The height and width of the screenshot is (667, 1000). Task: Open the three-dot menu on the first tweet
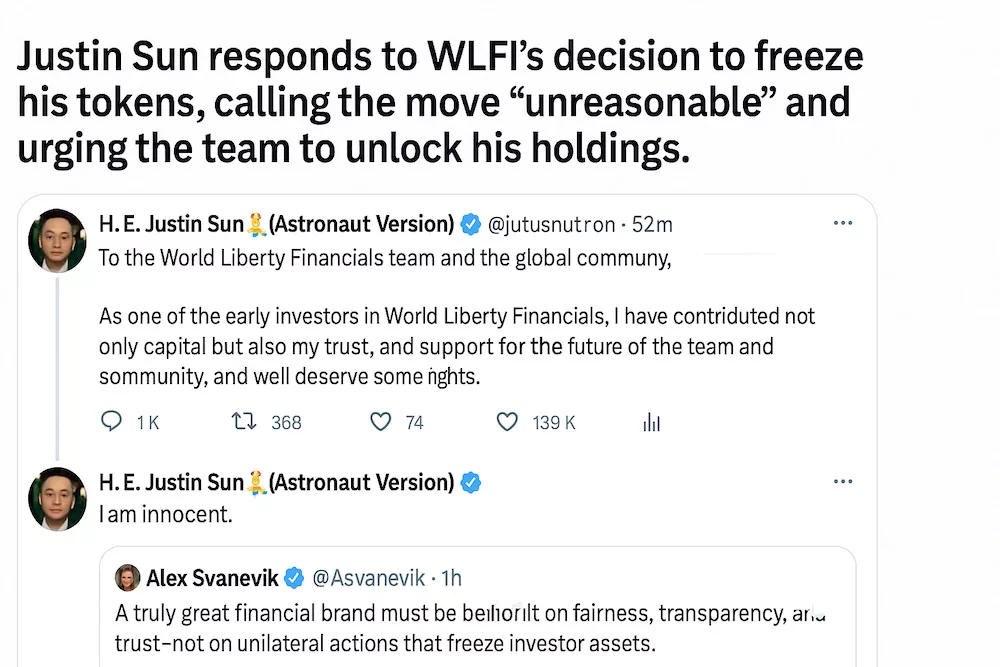tap(843, 223)
